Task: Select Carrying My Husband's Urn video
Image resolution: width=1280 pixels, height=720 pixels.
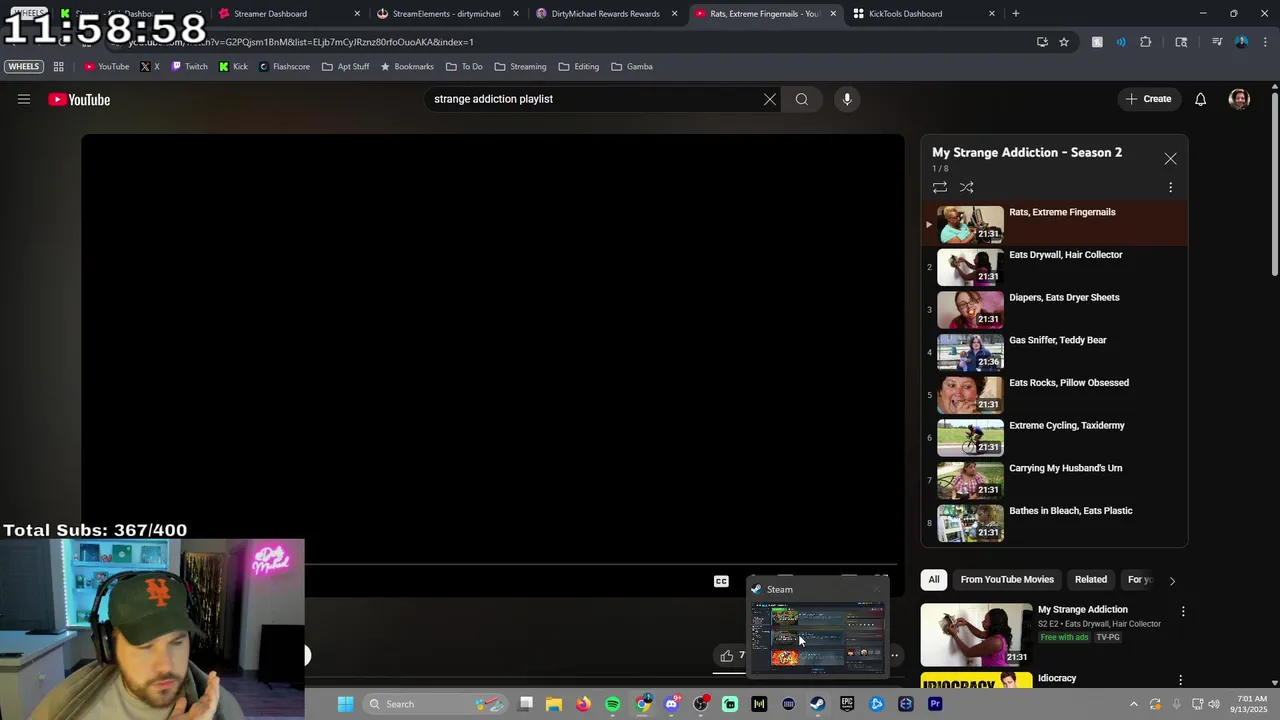Action: pos(1054,481)
